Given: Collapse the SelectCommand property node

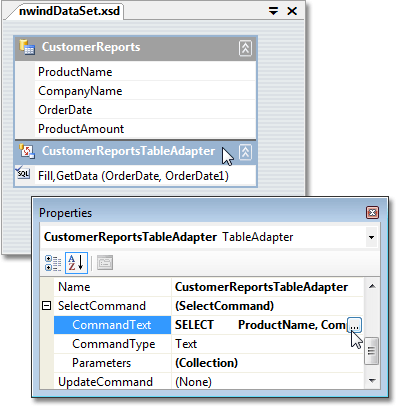Looking at the screenshot, I should point(46,306).
